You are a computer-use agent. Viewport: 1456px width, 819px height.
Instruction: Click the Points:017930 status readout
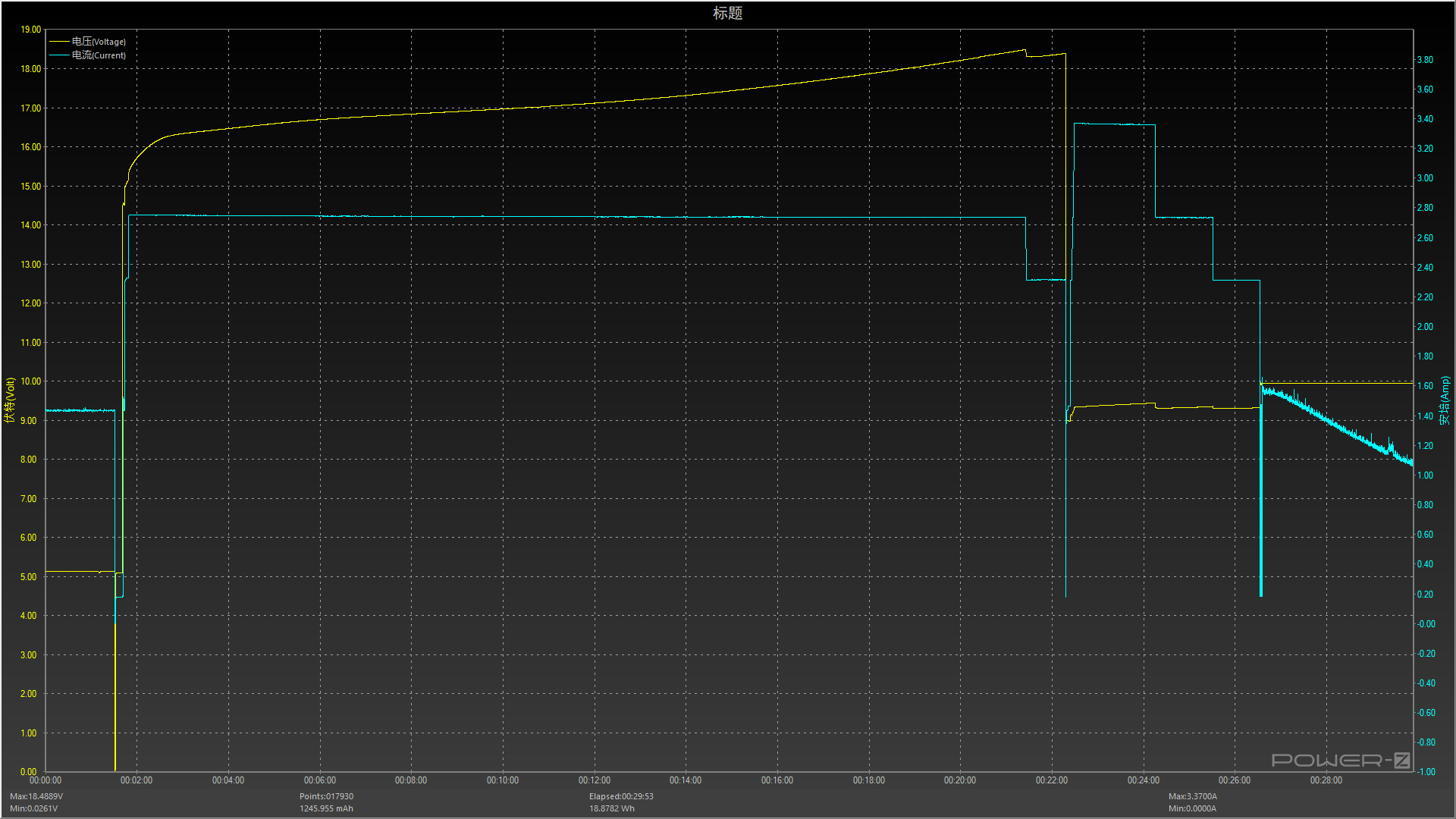pyautogui.click(x=326, y=796)
